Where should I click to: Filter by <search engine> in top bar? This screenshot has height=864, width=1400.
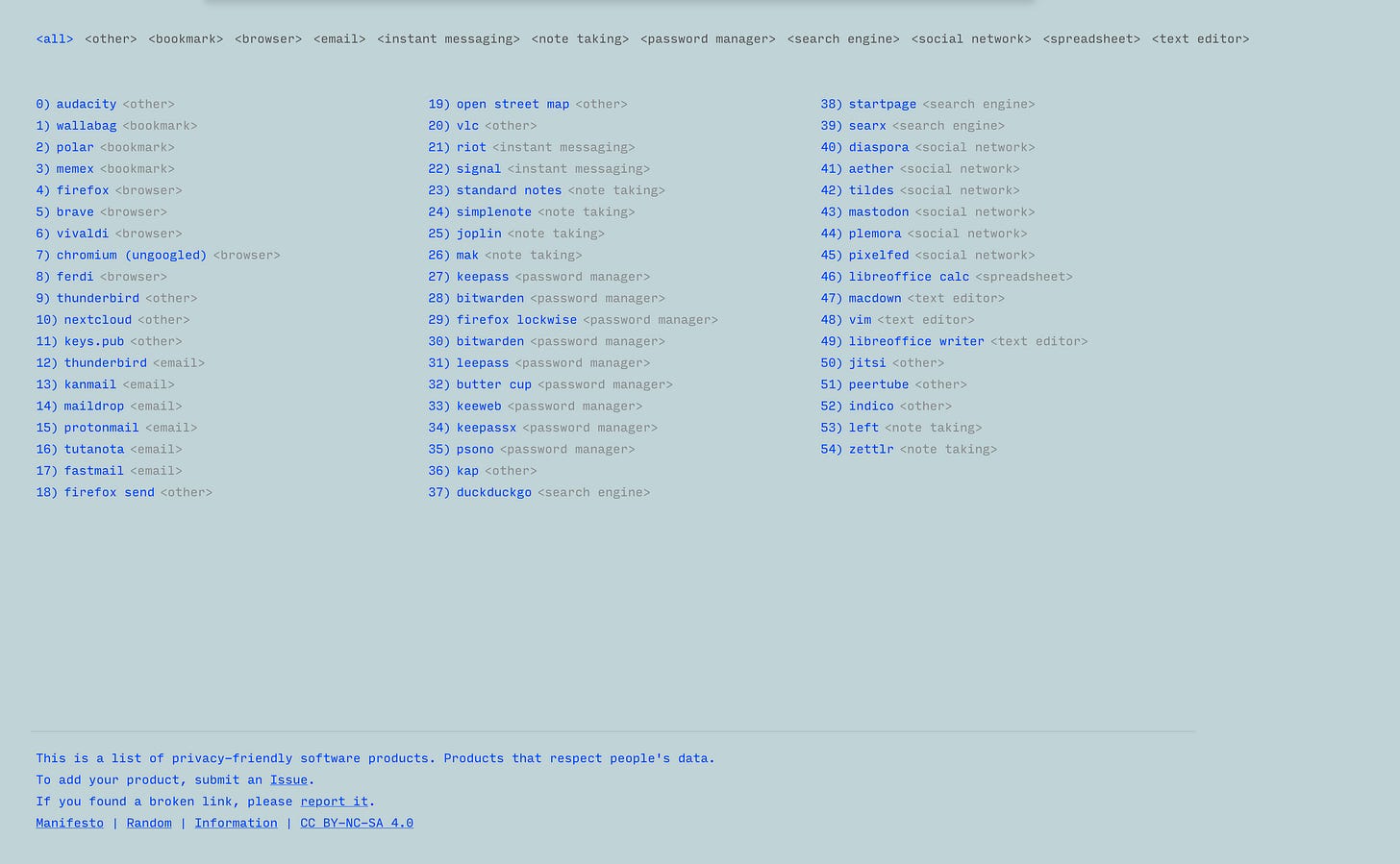click(x=843, y=39)
